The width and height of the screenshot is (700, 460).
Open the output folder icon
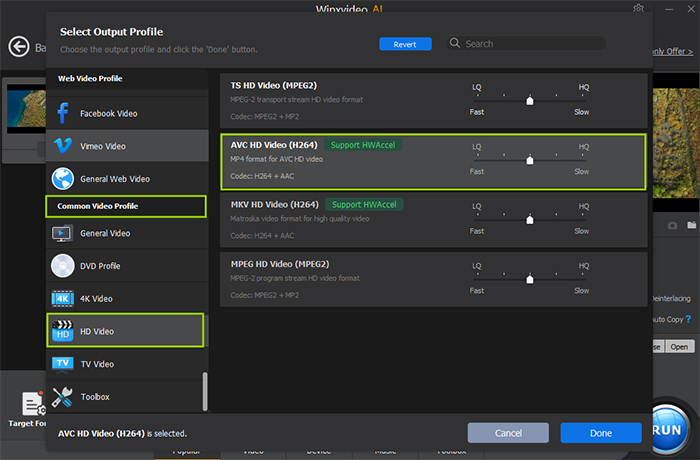pos(692,225)
